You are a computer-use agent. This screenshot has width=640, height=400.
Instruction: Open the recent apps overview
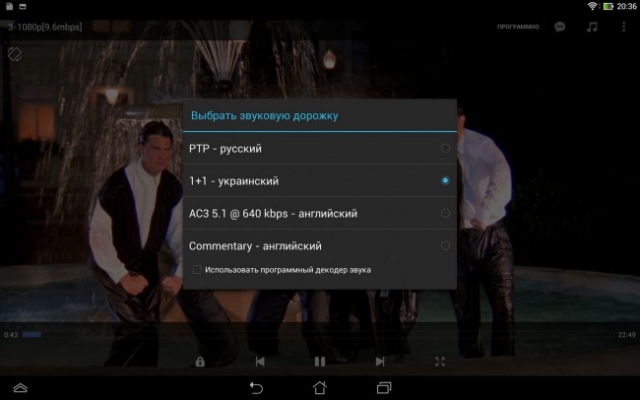383,387
